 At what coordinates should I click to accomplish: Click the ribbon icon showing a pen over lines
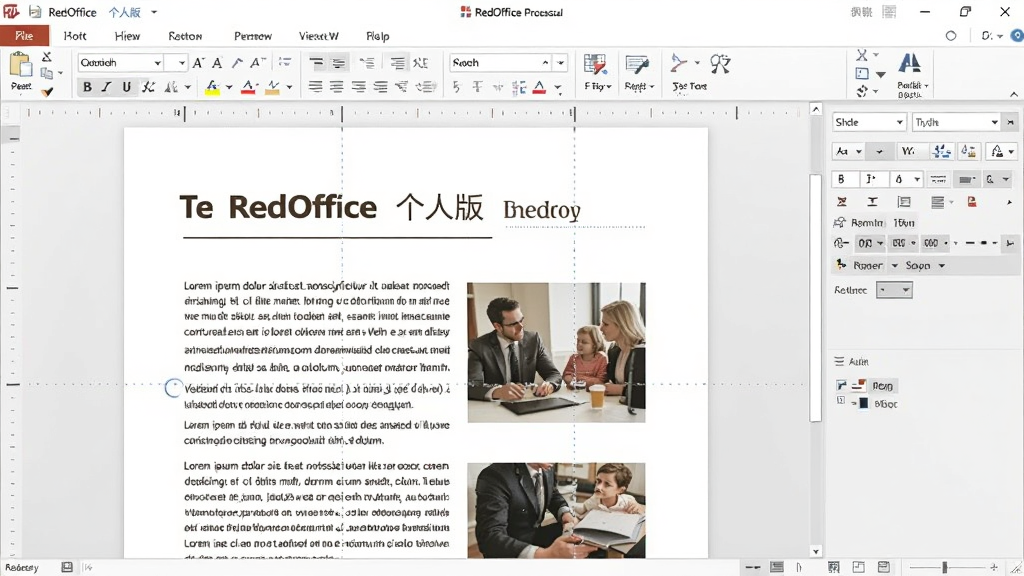pyautogui.click(x=636, y=65)
